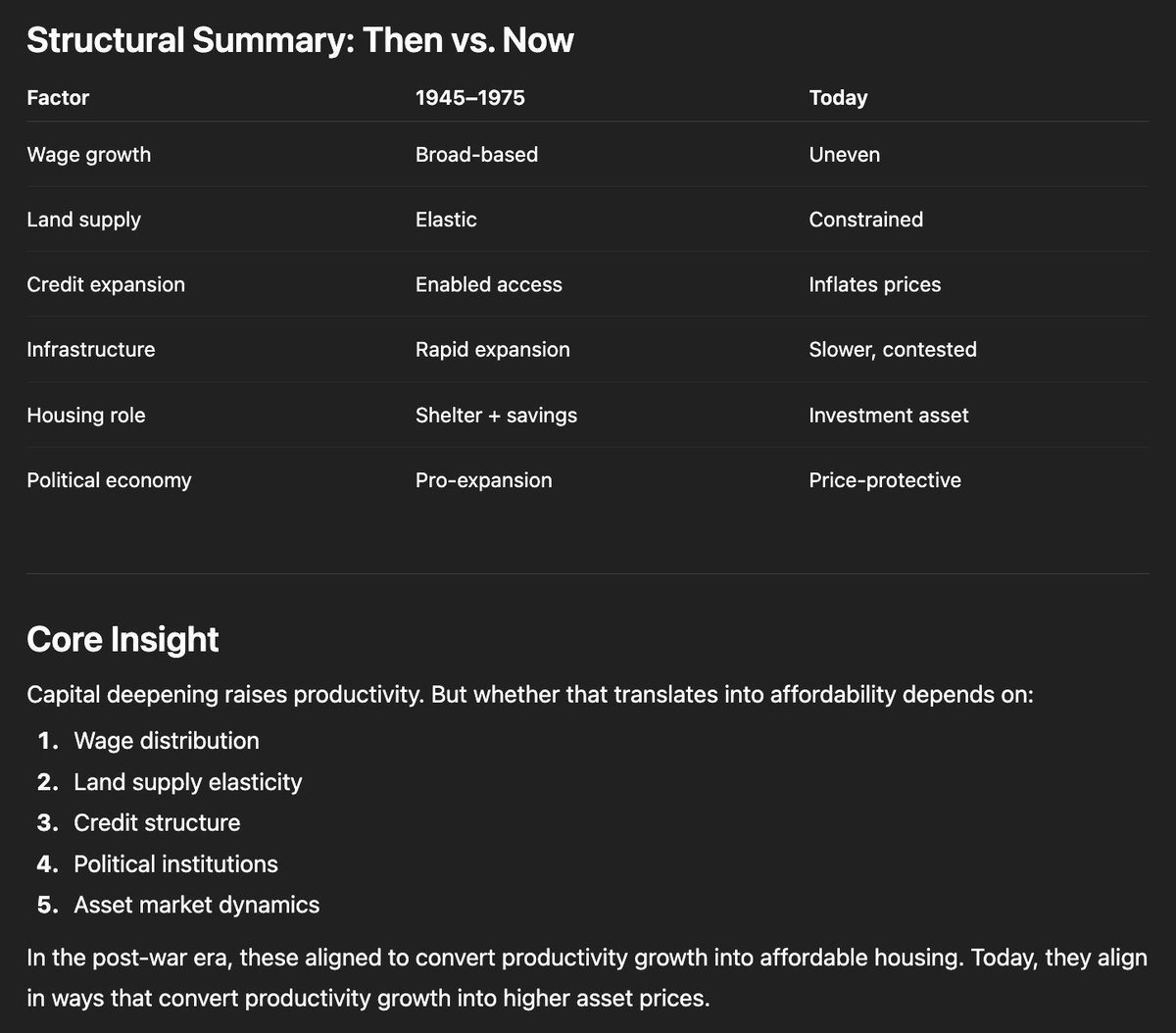Image resolution: width=1176 pixels, height=1033 pixels.
Task: Select the 'Credit expansion' row label
Action: (x=106, y=284)
